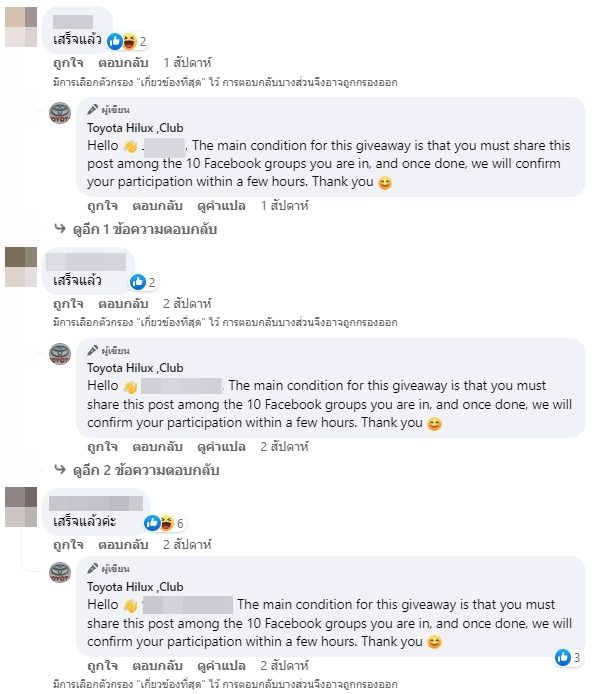This screenshot has width=613, height=694.
Task: Open first Toyota Hilux Club avatar
Action: (x=60, y=113)
